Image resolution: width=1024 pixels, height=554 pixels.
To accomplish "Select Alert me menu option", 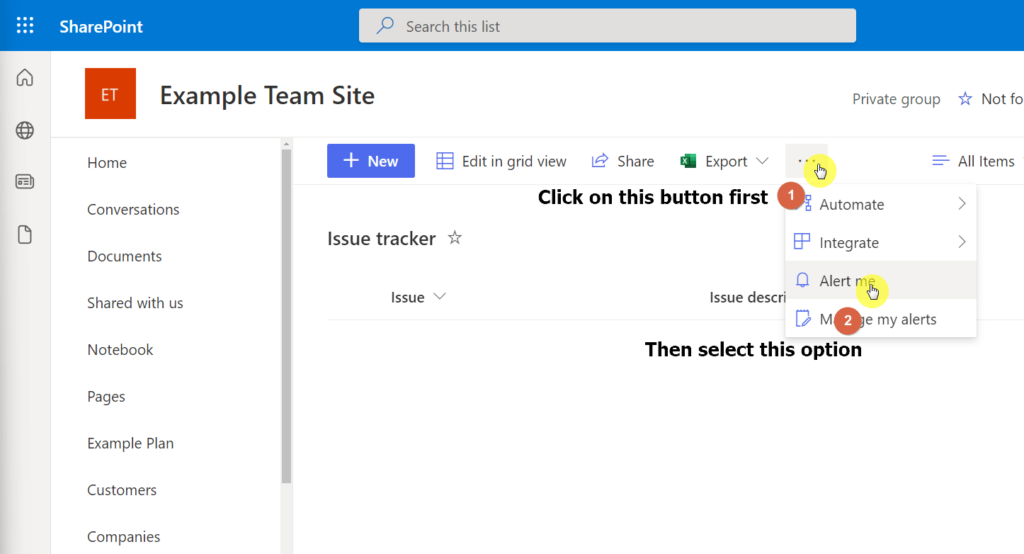I will [x=880, y=280].
